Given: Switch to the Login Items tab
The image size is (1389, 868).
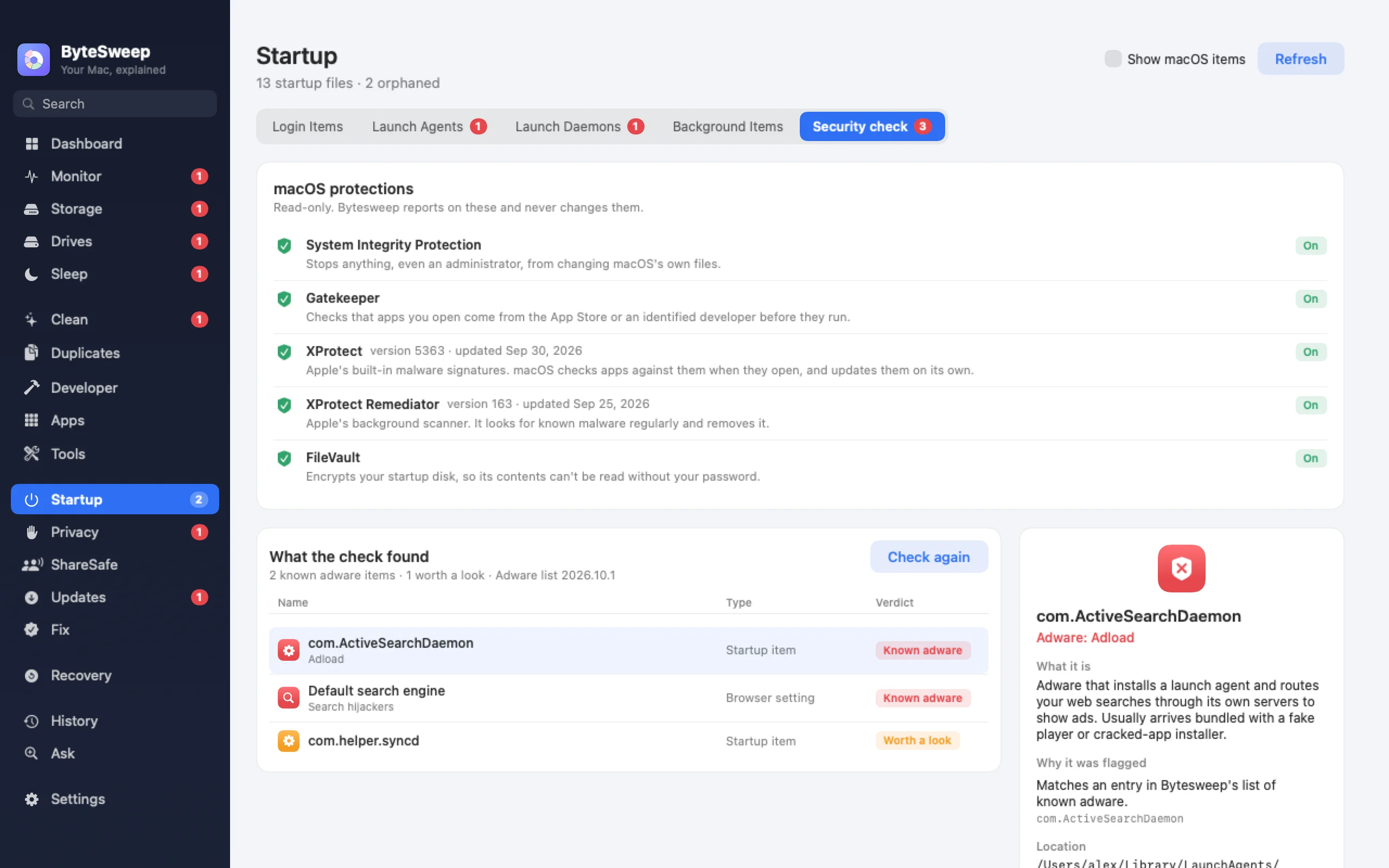Looking at the screenshot, I should click(308, 126).
